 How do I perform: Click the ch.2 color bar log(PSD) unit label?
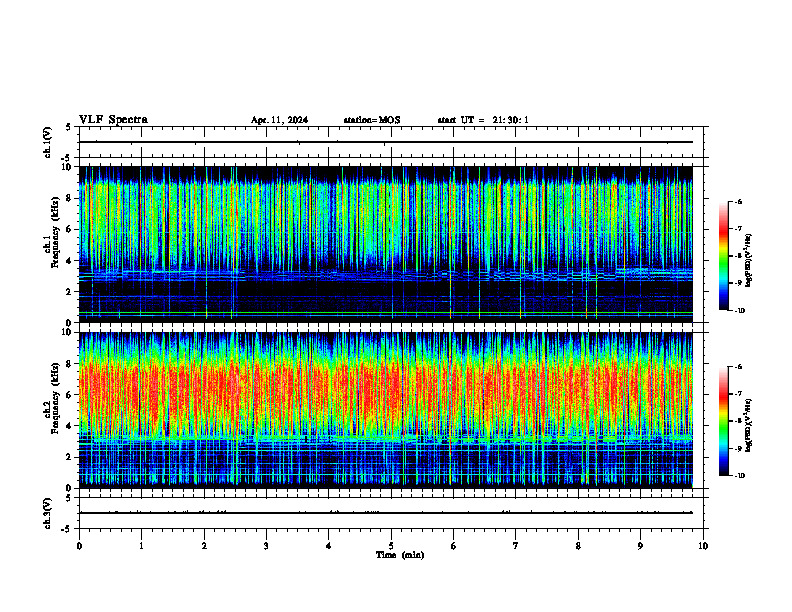click(749, 426)
